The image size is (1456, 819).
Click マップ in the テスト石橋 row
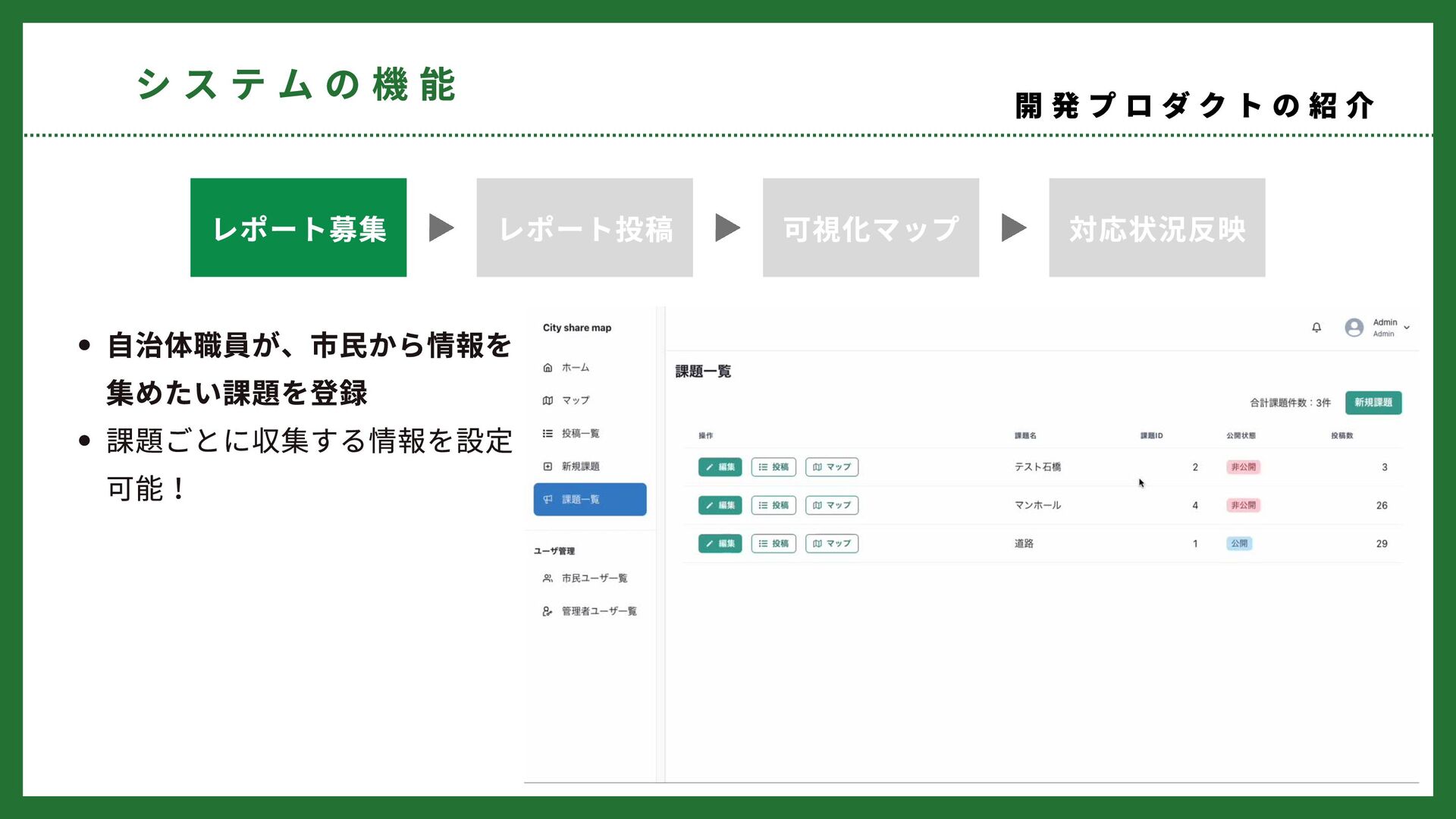click(831, 467)
